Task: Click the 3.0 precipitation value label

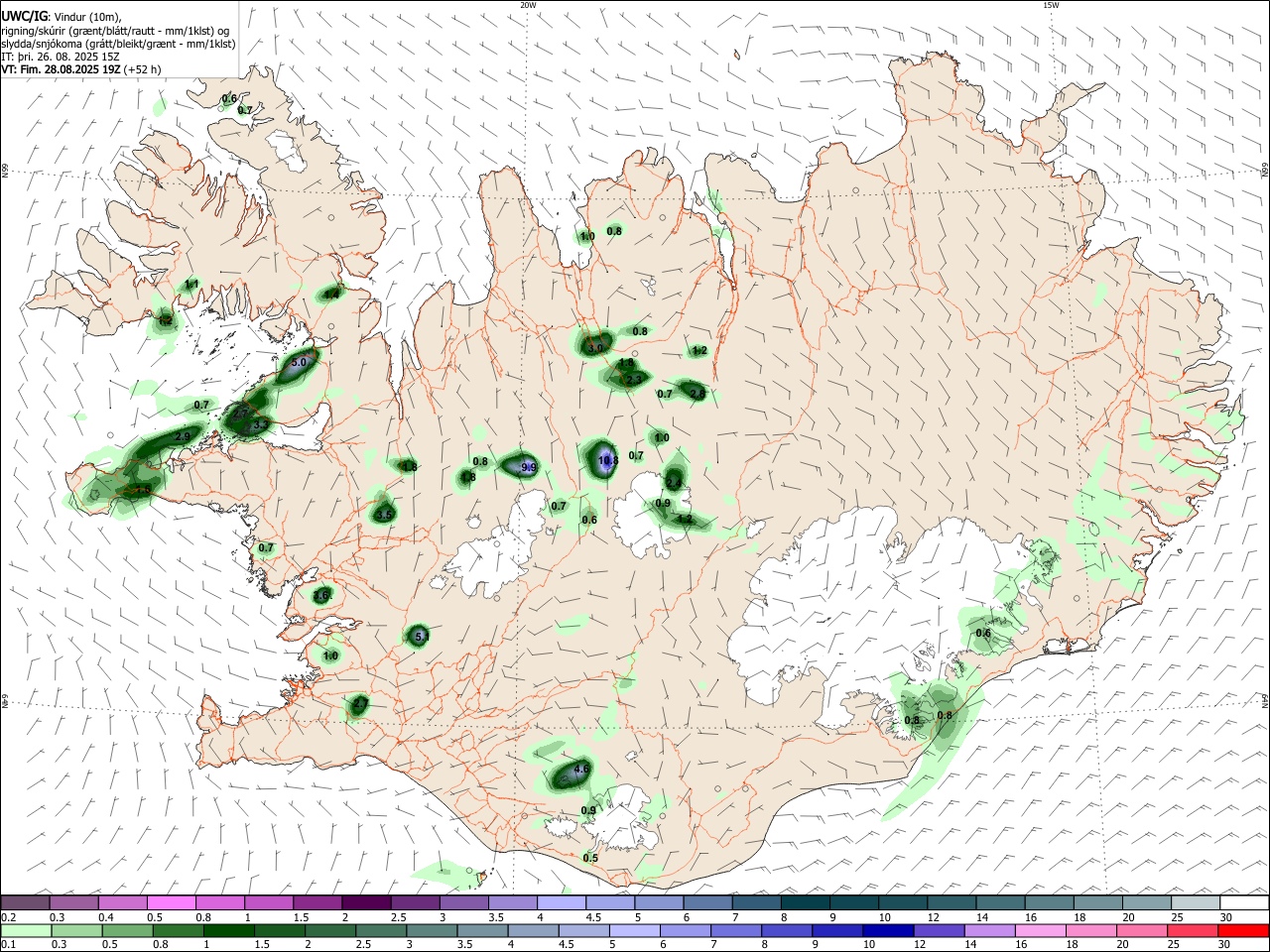Action: [x=595, y=348]
